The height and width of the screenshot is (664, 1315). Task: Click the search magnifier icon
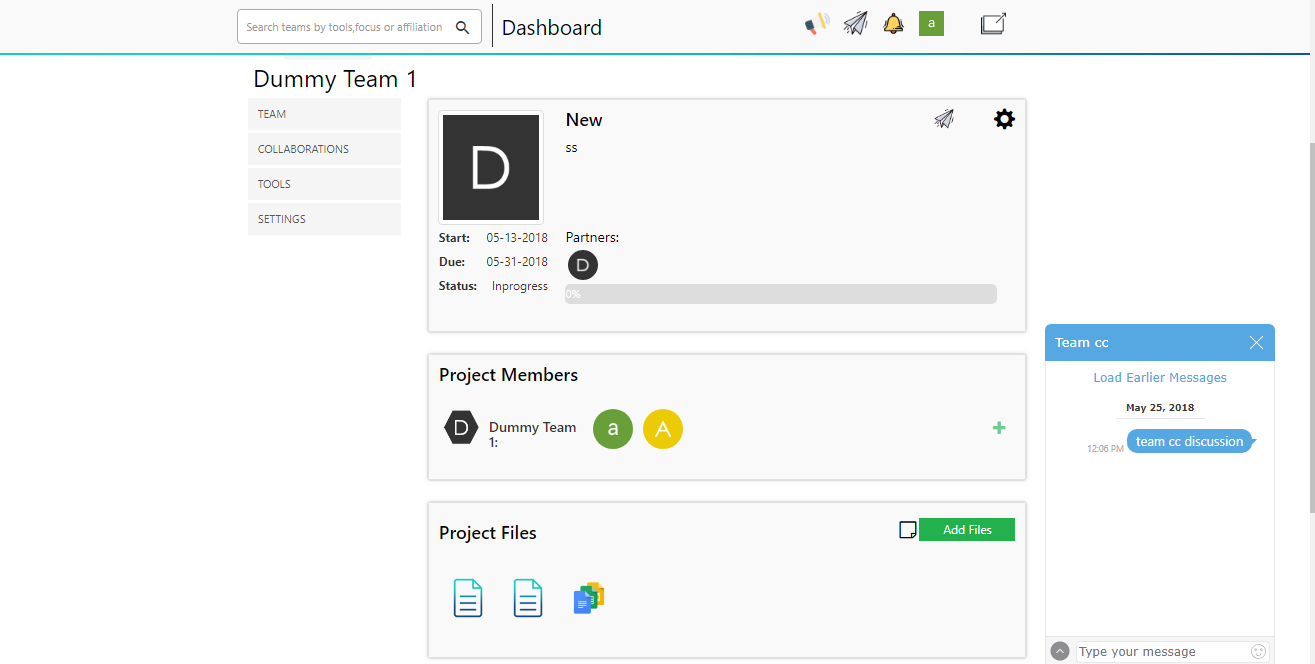(x=462, y=27)
